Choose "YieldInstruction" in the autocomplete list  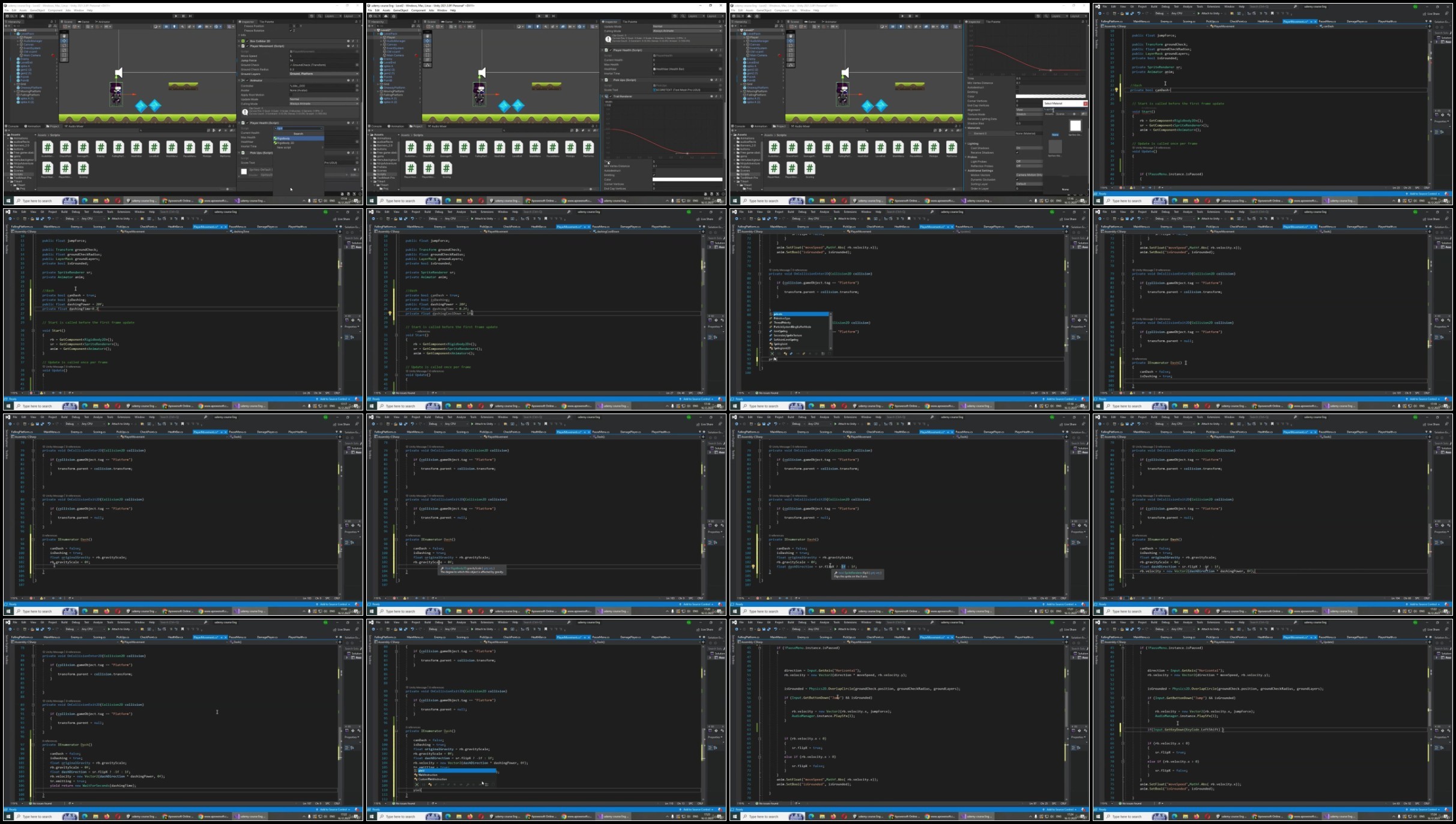[428, 775]
